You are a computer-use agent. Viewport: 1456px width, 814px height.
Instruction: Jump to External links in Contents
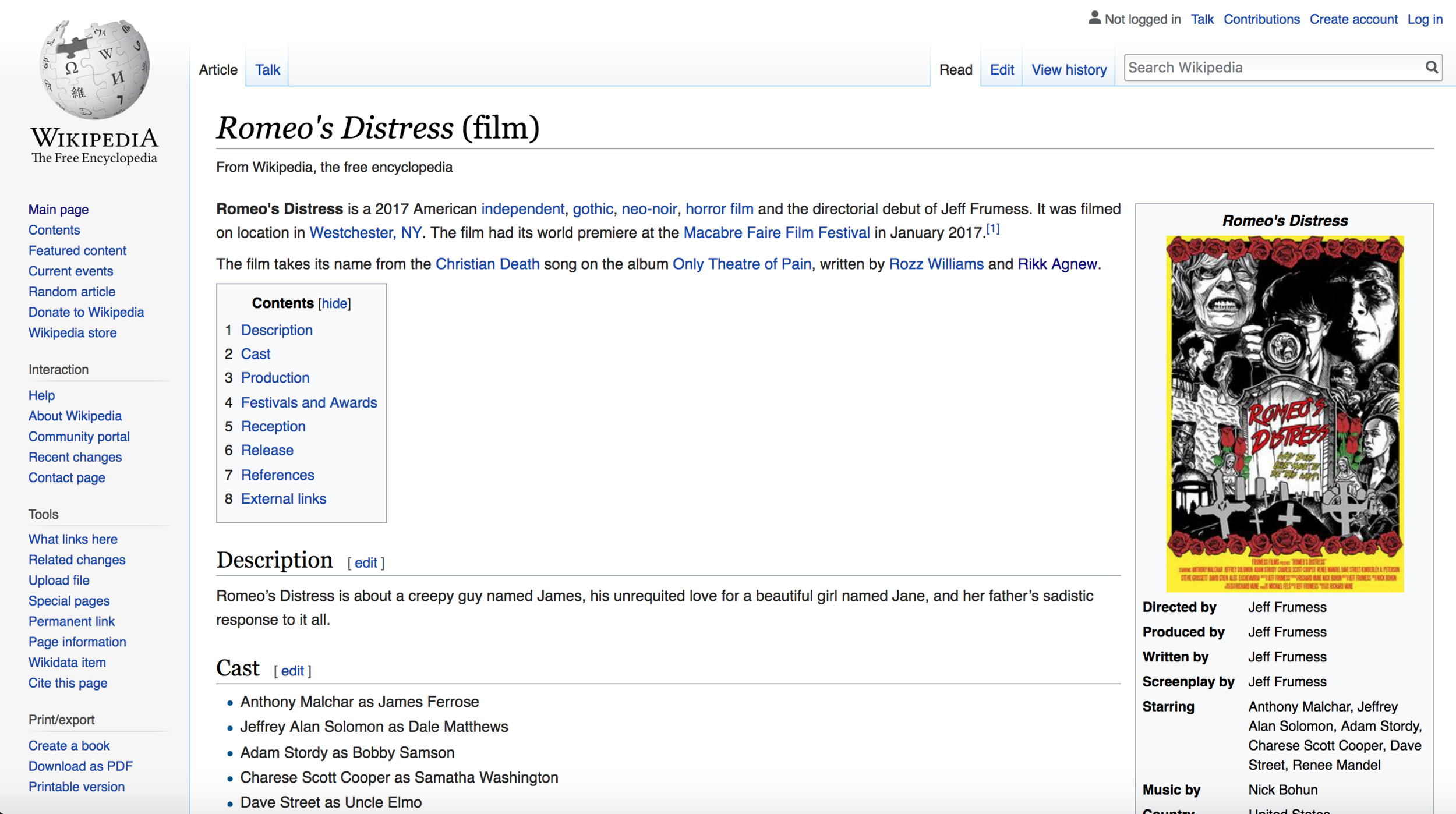(x=284, y=499)
